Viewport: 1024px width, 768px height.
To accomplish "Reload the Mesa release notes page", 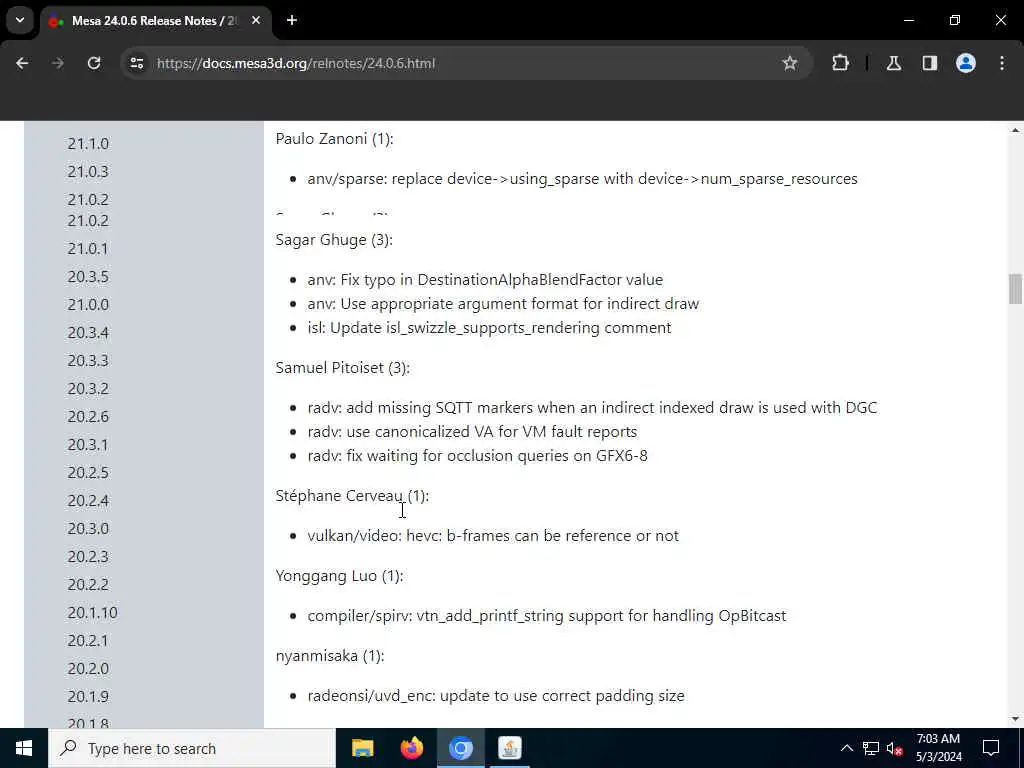I will coord(94,63).
